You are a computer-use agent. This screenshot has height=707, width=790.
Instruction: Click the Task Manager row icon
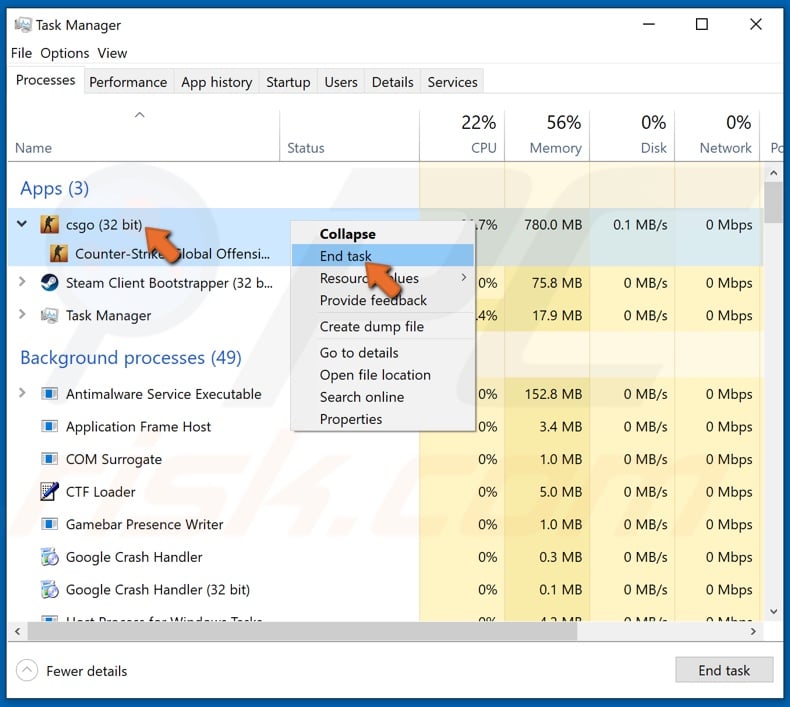[49, 315]
